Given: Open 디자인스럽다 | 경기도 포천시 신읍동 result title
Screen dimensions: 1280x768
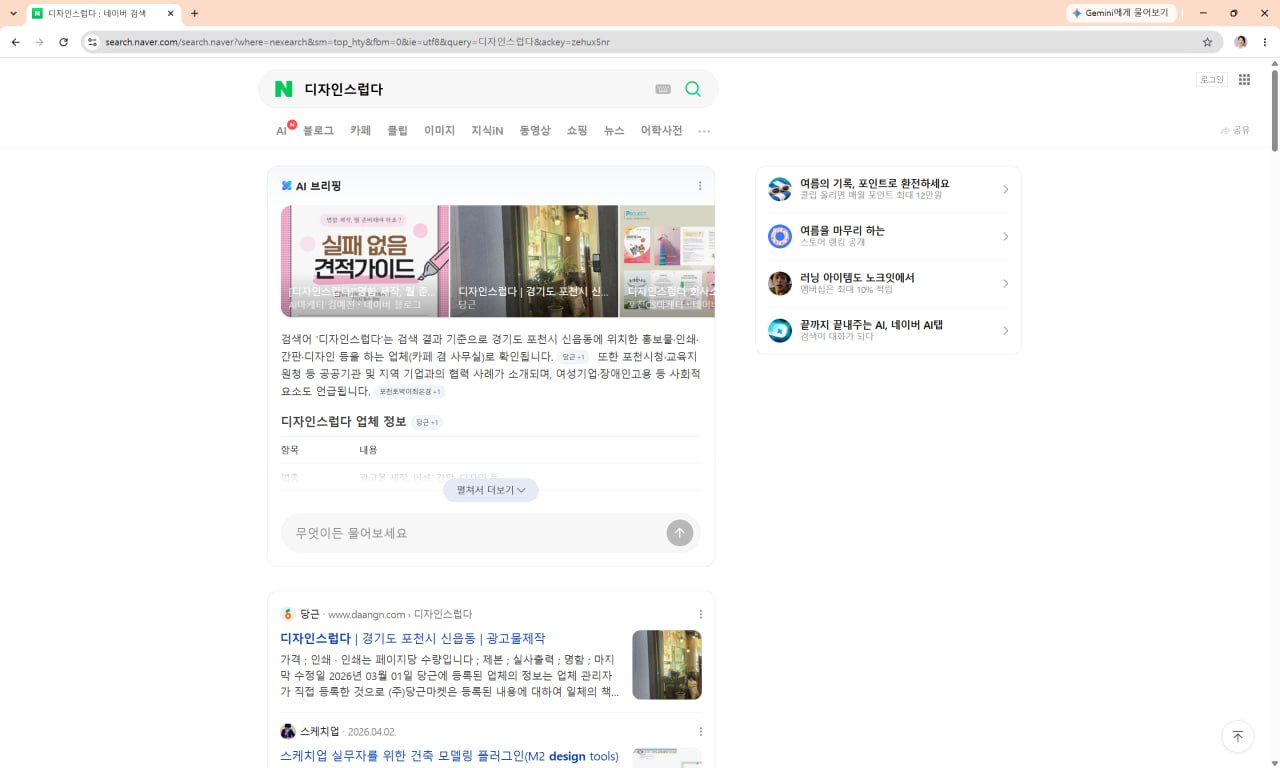Looking at the screenshot, I should 413,638.
